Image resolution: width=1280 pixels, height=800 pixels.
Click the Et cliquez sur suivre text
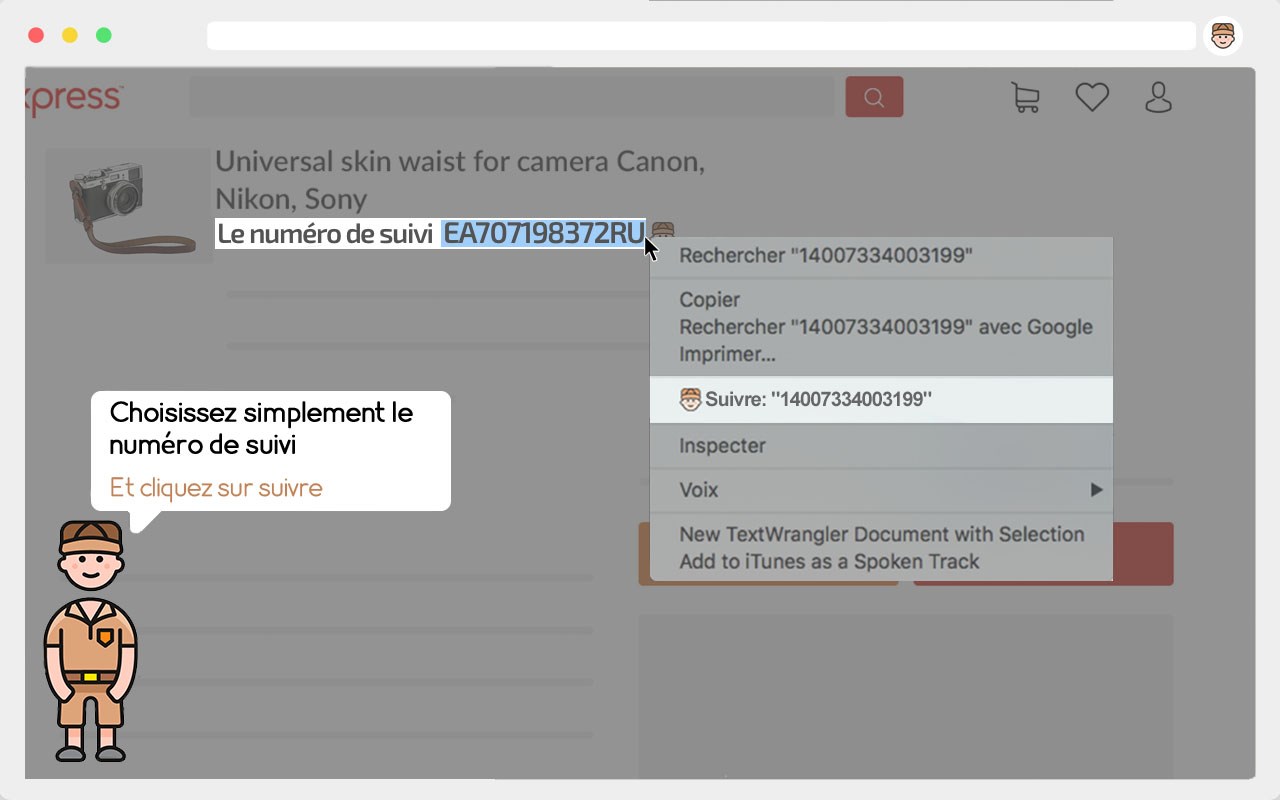(x=216, y=488)
